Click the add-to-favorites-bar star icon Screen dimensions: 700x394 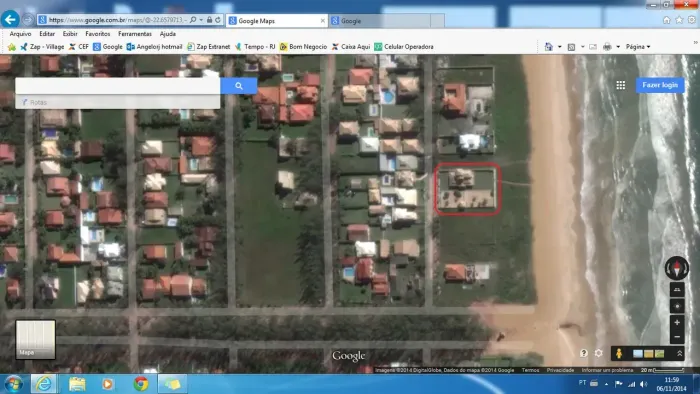[x=12, y=47]
